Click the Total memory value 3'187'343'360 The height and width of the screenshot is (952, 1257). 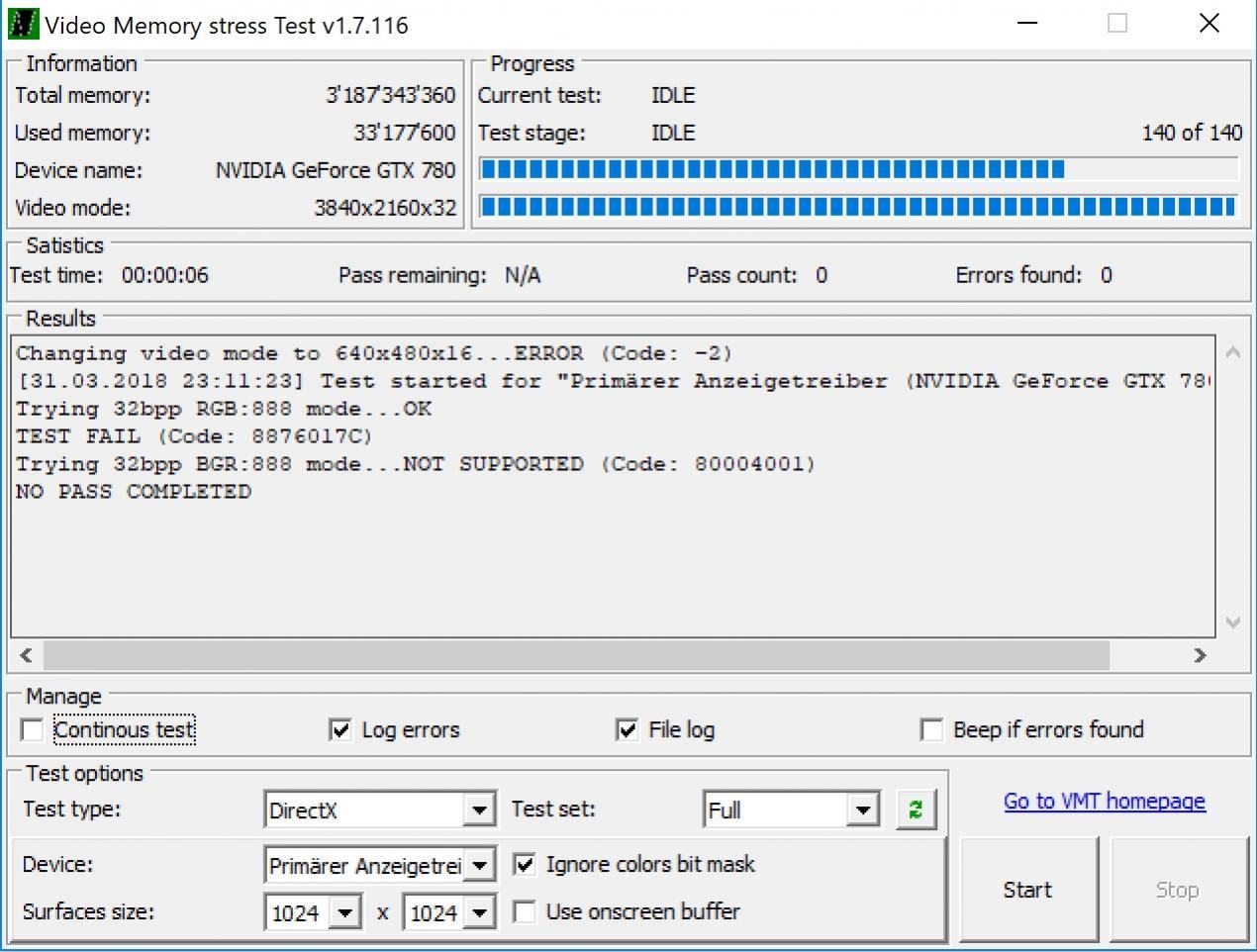391,95
